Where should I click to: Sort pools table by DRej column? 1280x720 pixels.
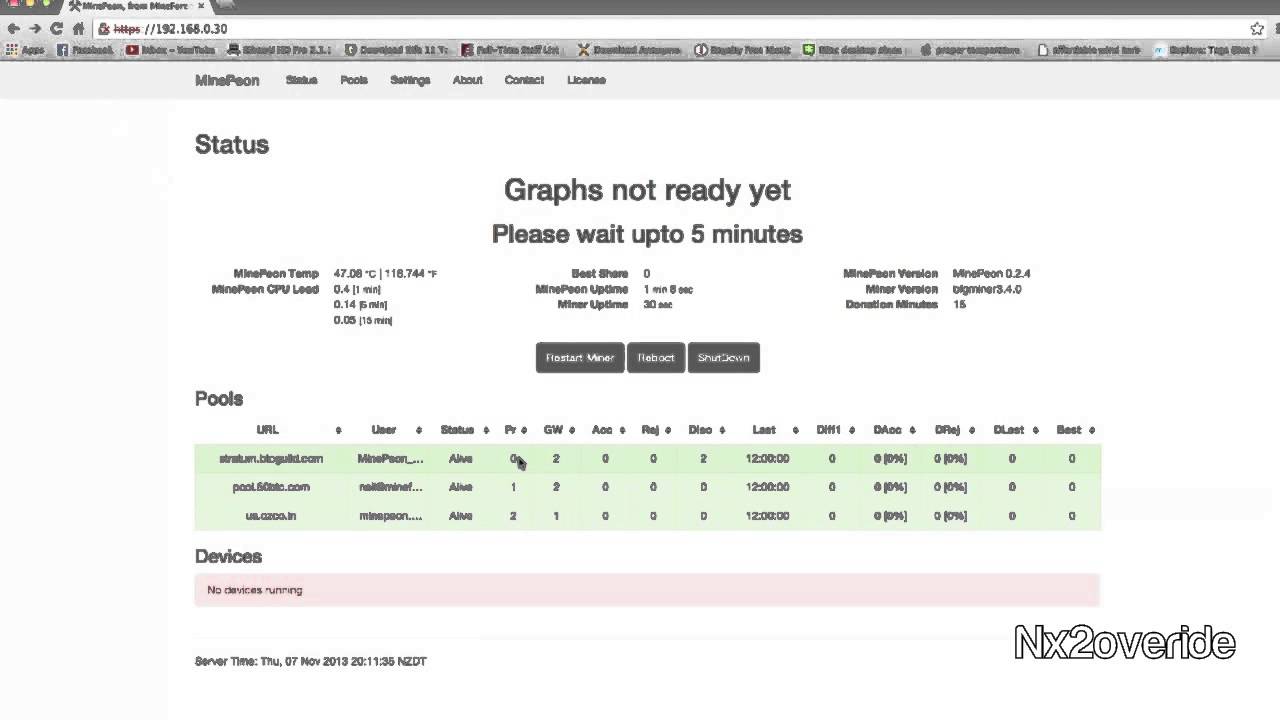coord(948,430)
